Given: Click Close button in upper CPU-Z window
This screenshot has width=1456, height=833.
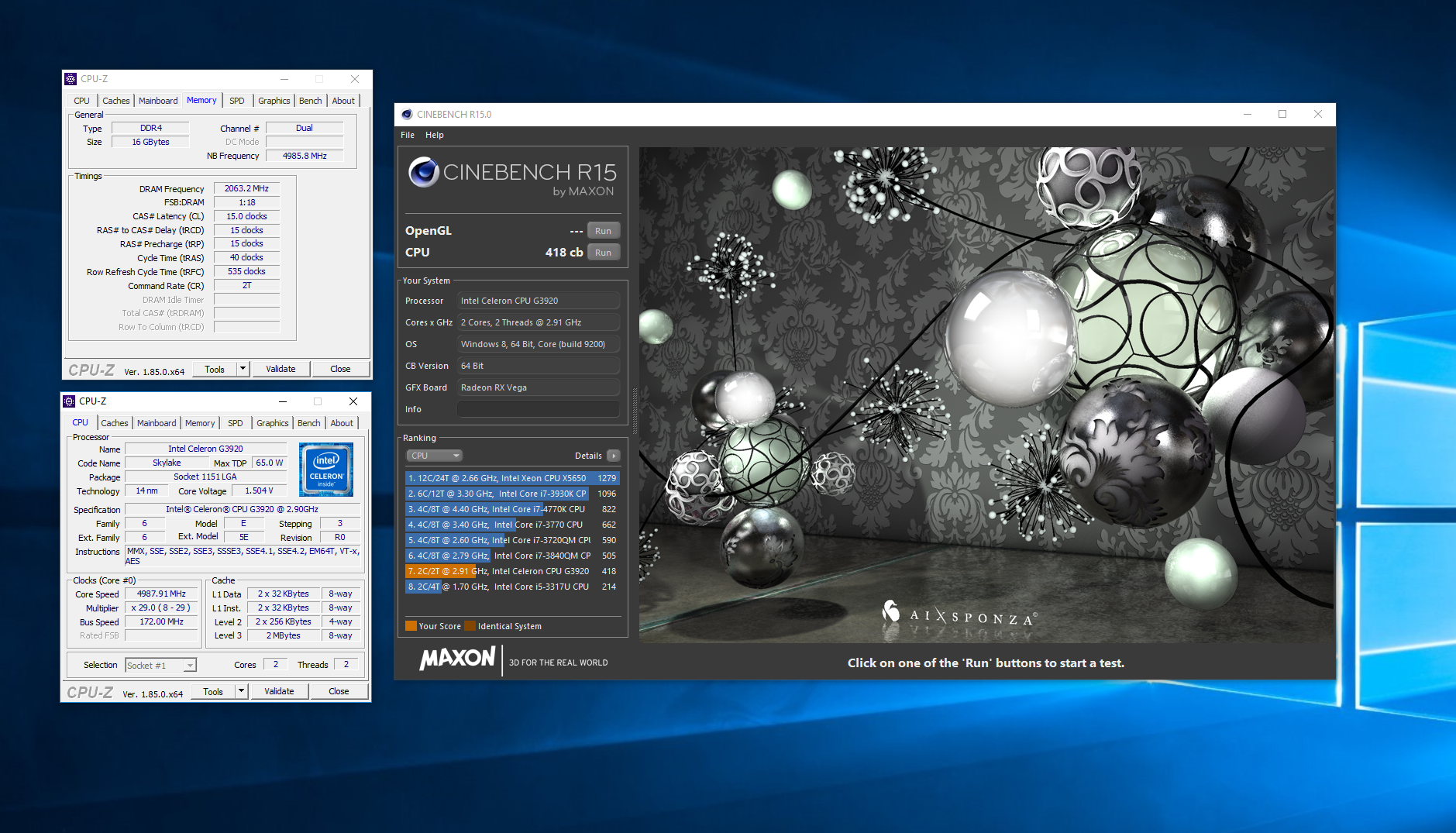Looking at the screenshot, I should click(340, 369).
